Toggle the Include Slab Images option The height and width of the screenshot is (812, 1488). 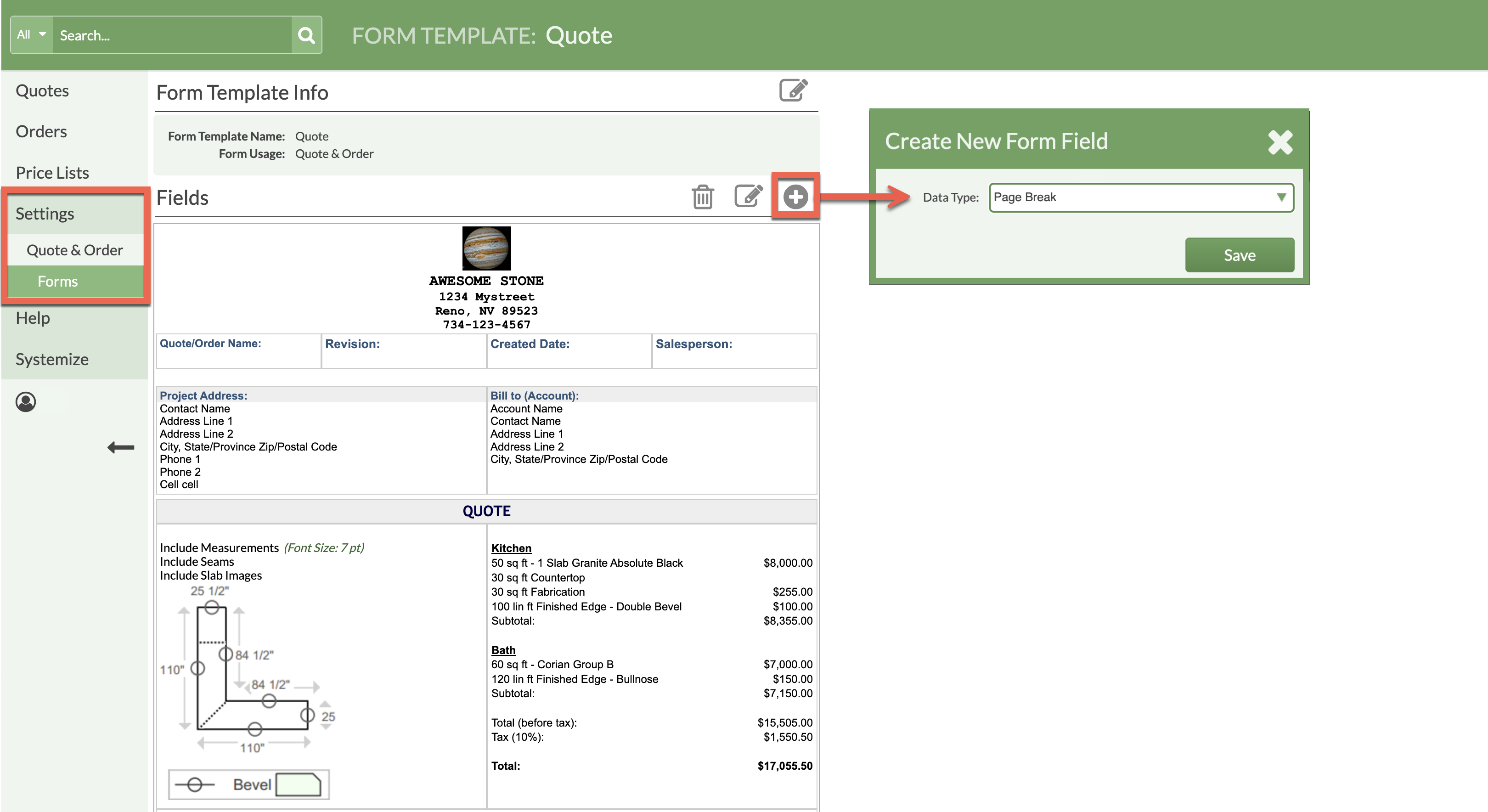(210, 575)
